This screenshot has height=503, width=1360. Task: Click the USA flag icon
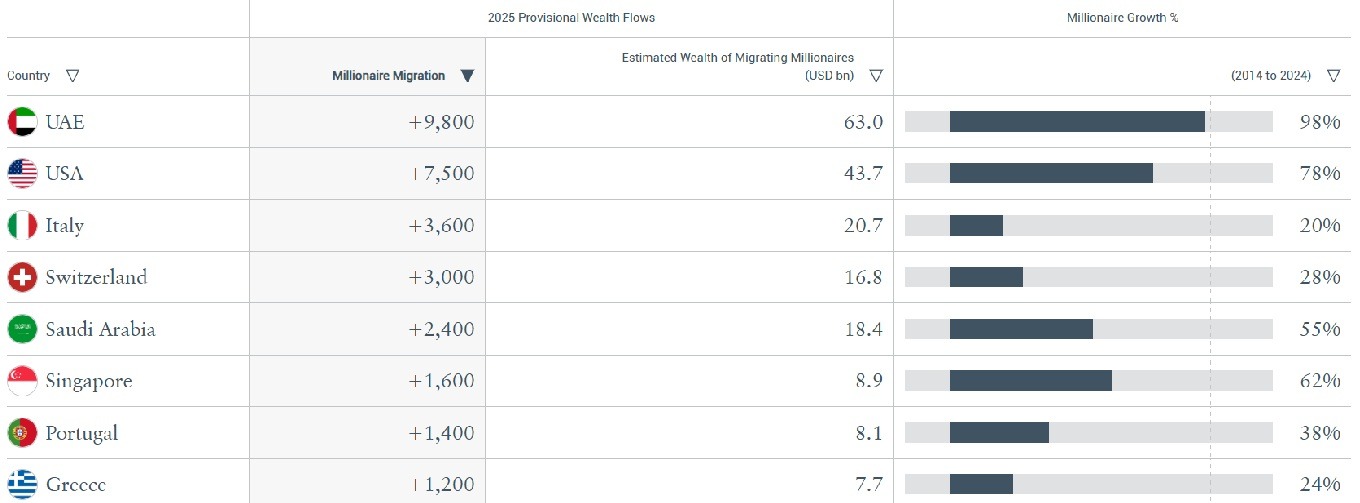[x=22, y=174]
